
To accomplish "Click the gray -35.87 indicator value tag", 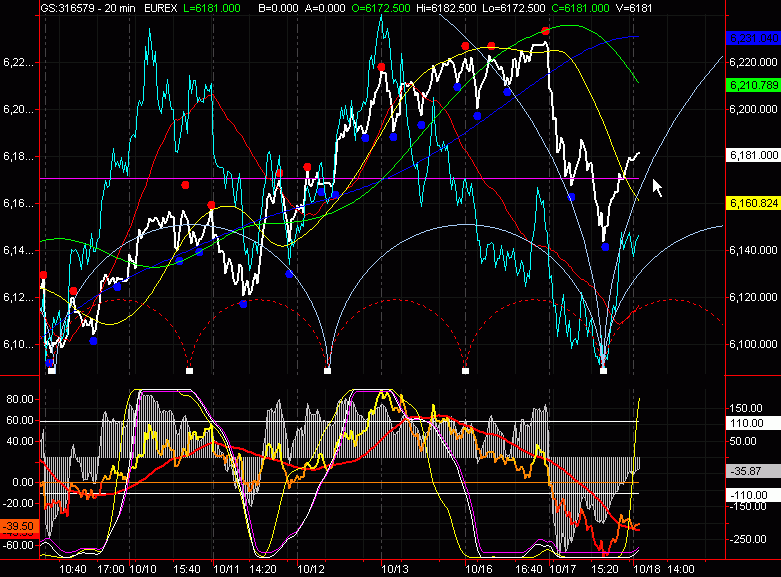I will [x=753, y=471].
